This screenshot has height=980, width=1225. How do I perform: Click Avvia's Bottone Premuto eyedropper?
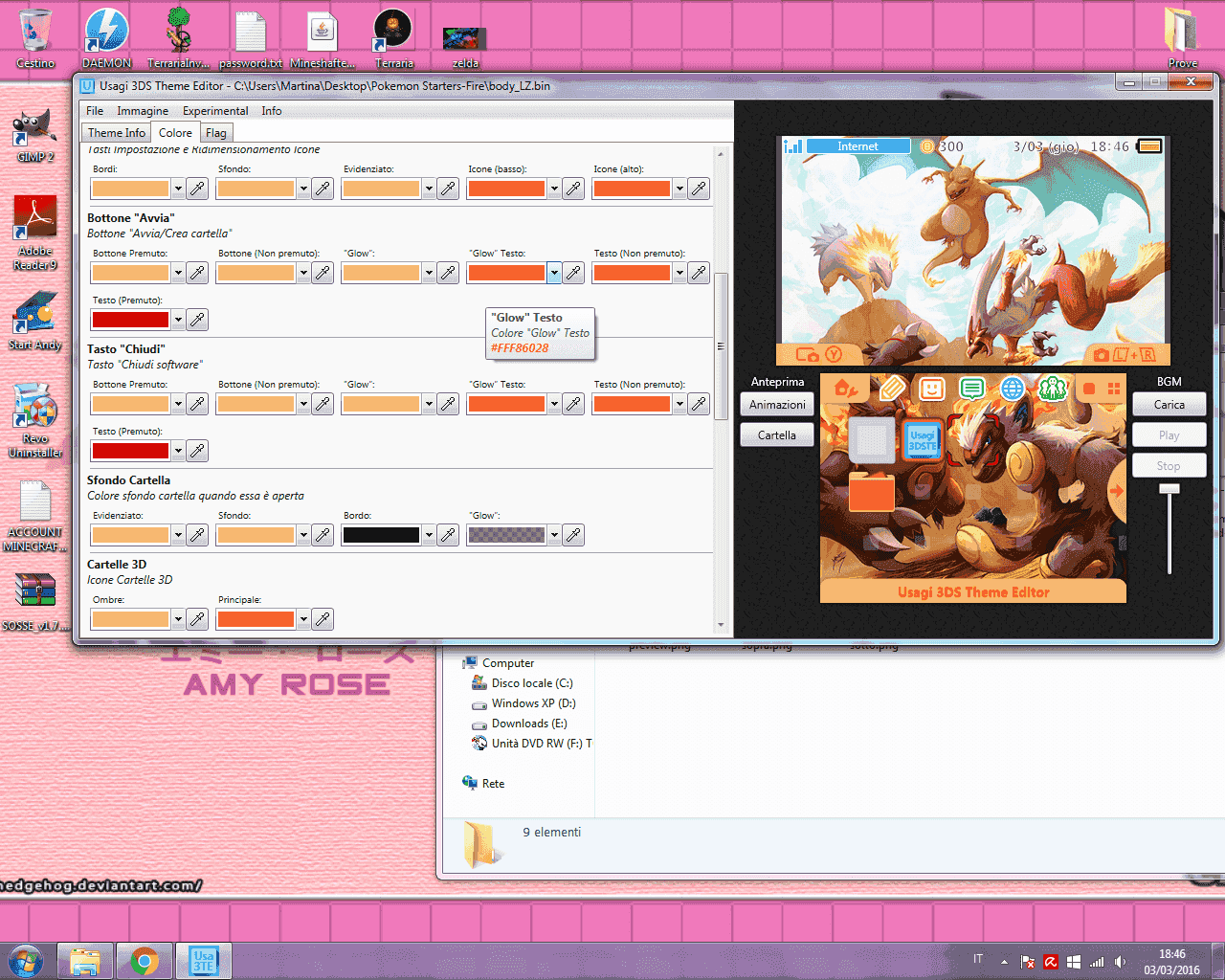point(197,273)
